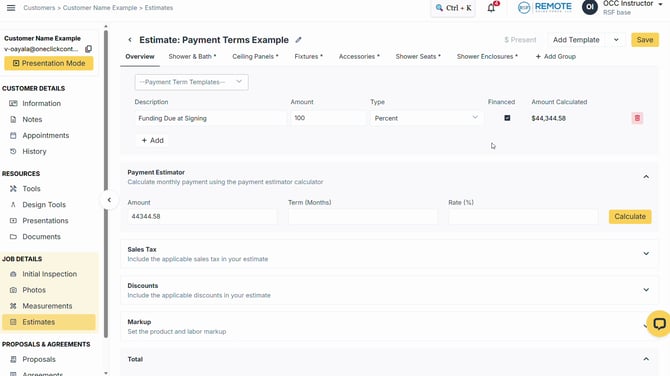Image resolution: width=670 pixels, height=376 pixels.
Task: Open the Measurements icon
Action: point(13,306)
